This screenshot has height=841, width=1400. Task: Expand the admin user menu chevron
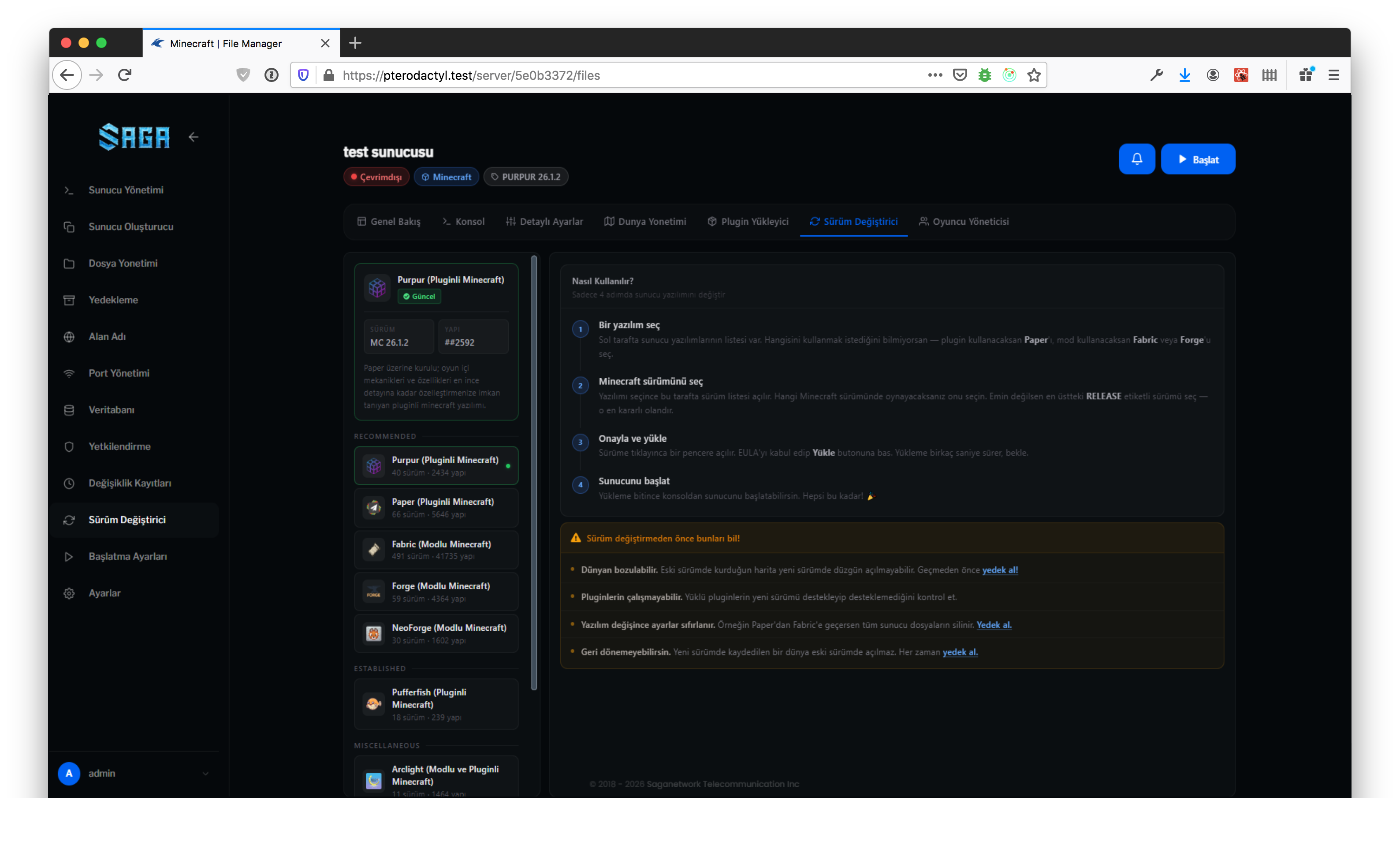tap(206, 774)
